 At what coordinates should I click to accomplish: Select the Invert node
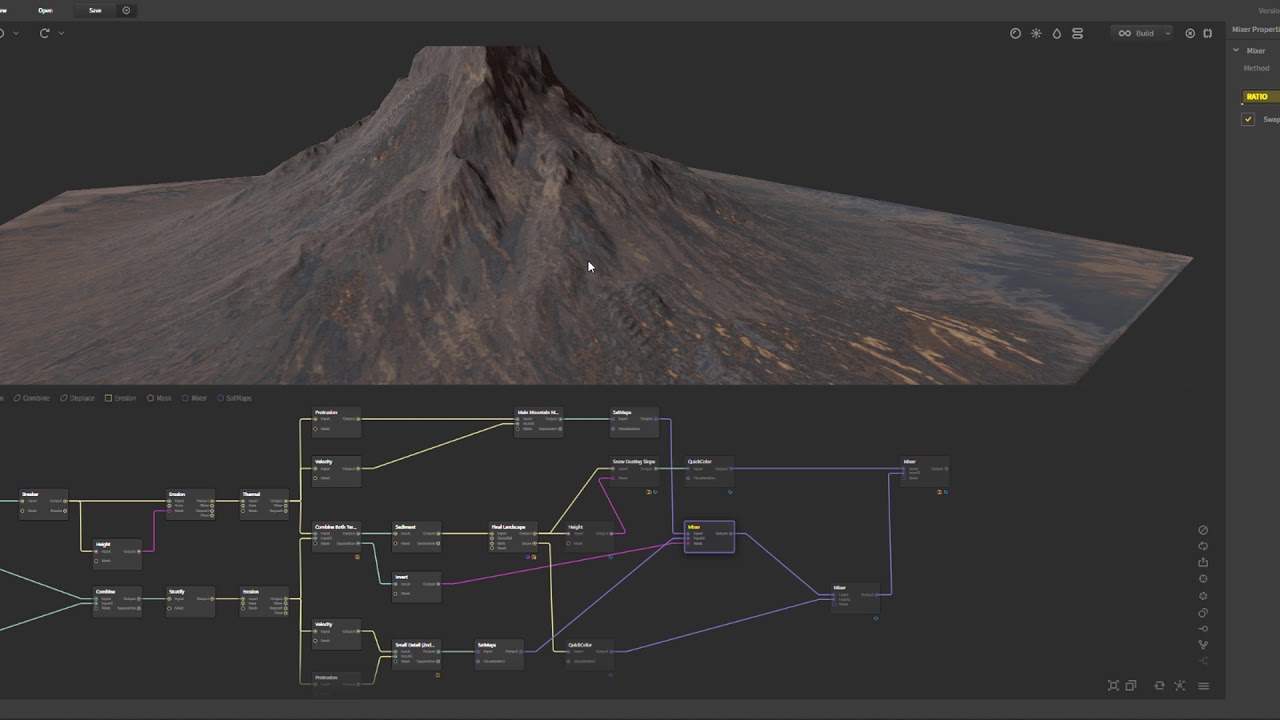(x=417, y=586)
